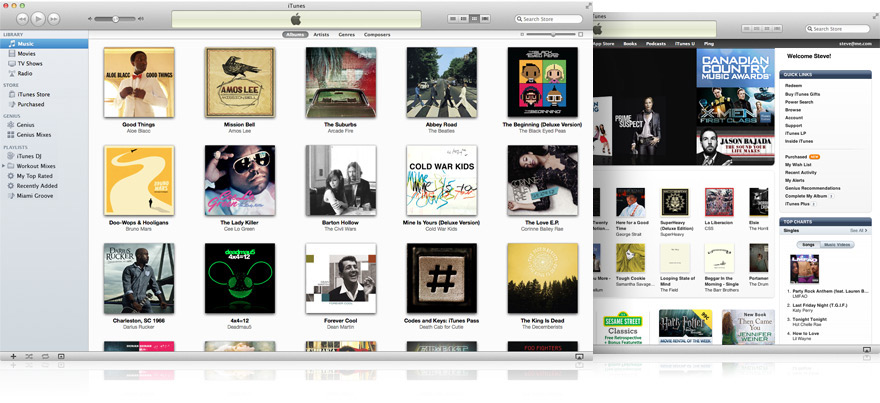Select Music Videos toggle in Top Charts

coord(837,245)
